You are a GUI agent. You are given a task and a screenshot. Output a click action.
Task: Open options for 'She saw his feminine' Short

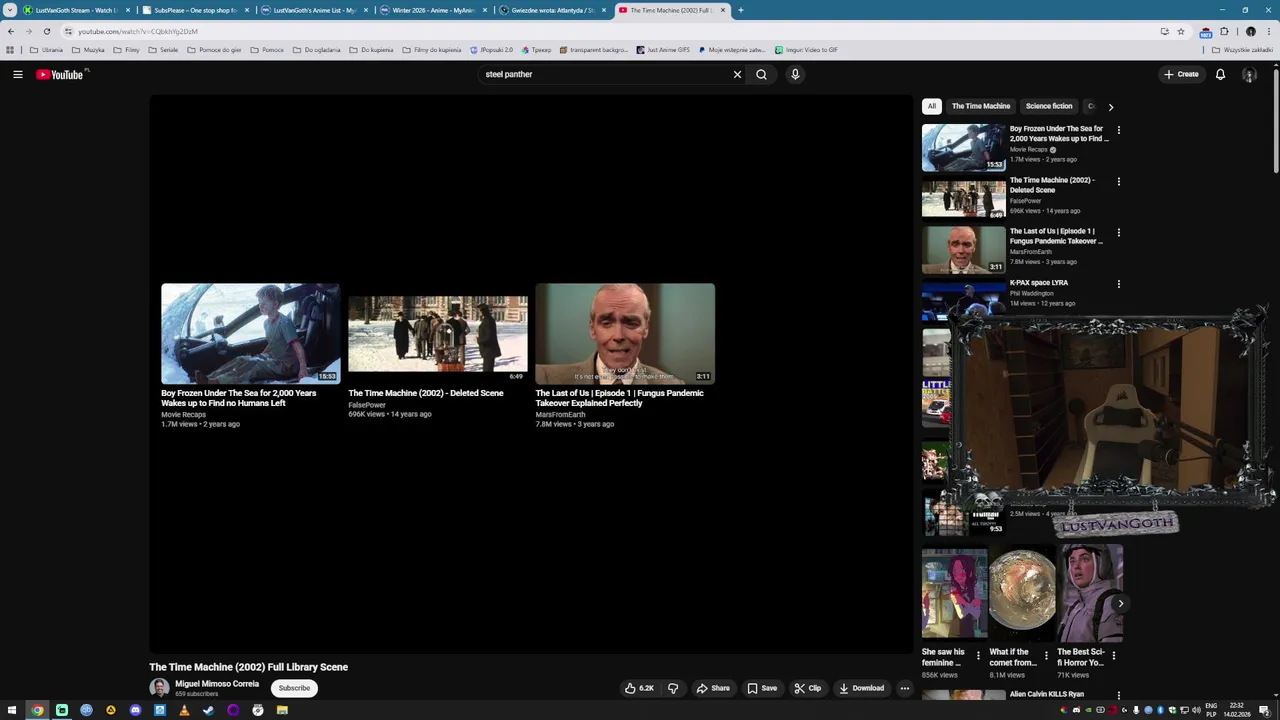coord(978,656)
